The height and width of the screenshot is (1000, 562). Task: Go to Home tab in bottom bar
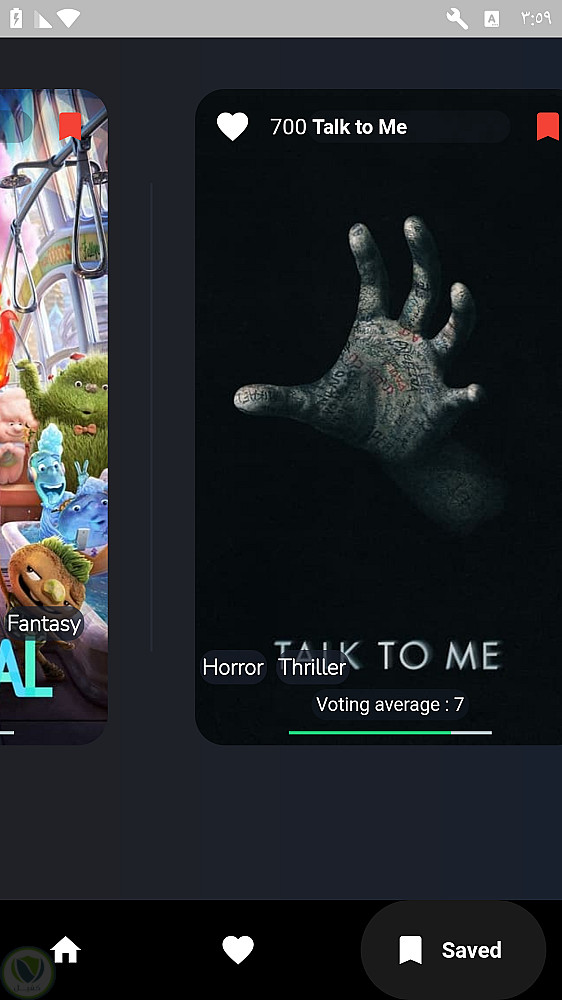pyautogui.click(x=65, y=950)
